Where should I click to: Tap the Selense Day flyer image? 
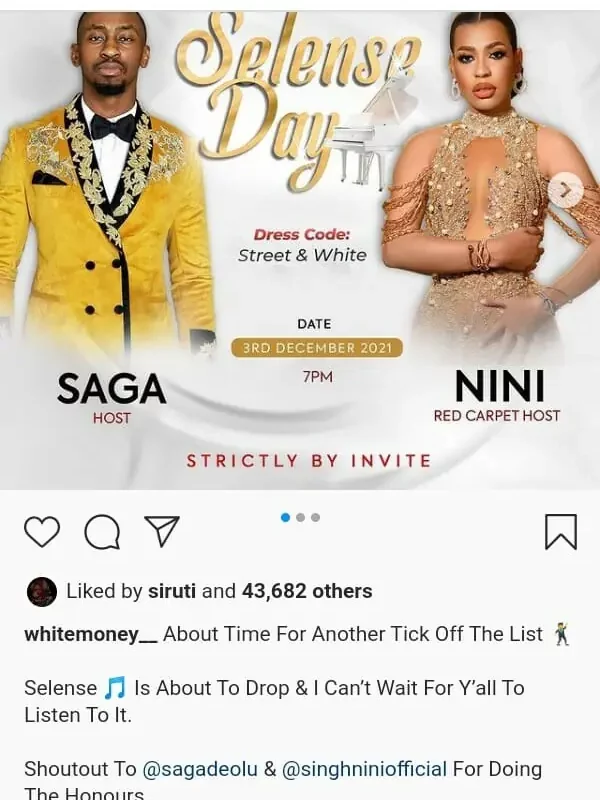tap(300, 250)
